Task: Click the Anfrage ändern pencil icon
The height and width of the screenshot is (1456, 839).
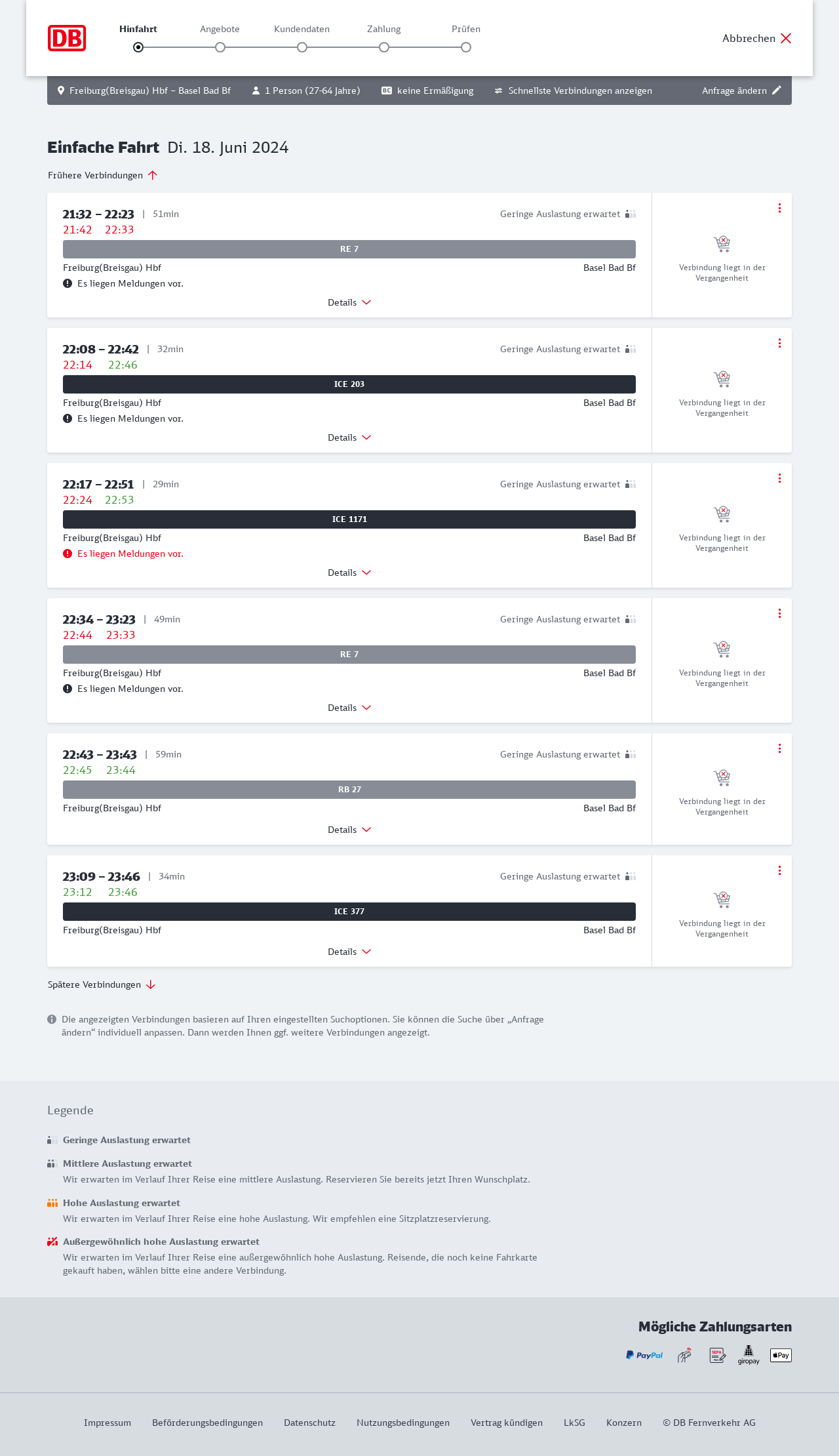Action: (x=777, y=91)
